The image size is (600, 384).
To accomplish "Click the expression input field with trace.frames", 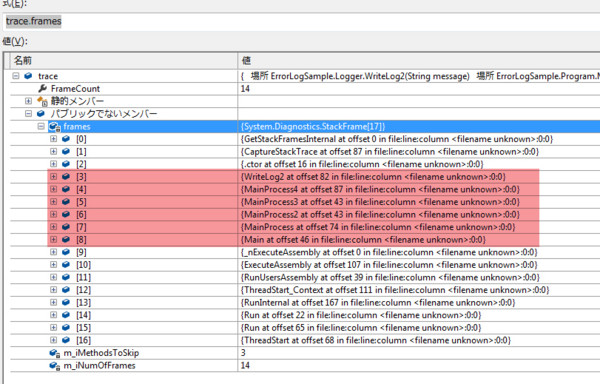I will click(302, 21).
